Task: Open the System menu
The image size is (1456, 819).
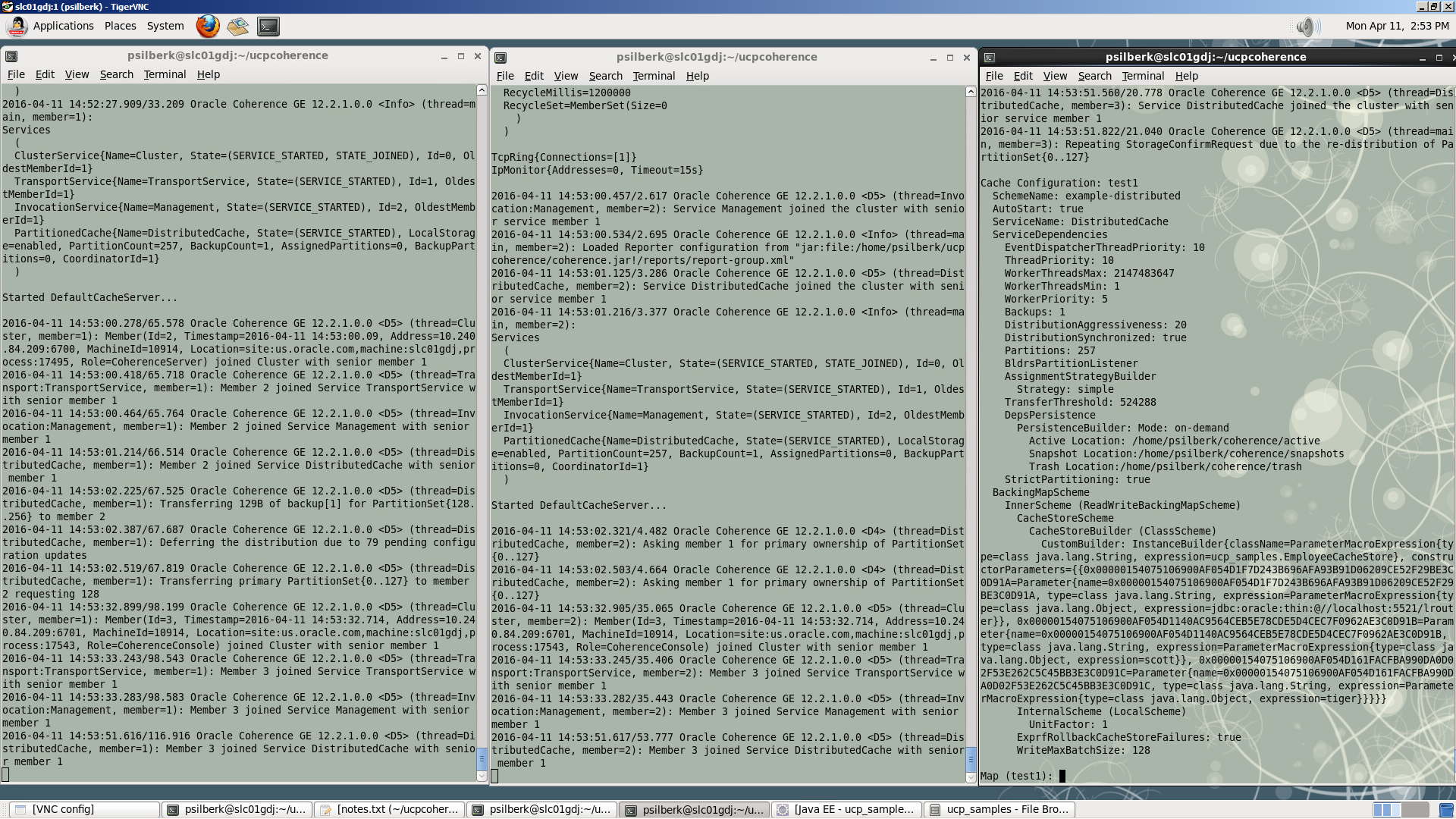Action: pyautogui.click(x=165, y=26)
